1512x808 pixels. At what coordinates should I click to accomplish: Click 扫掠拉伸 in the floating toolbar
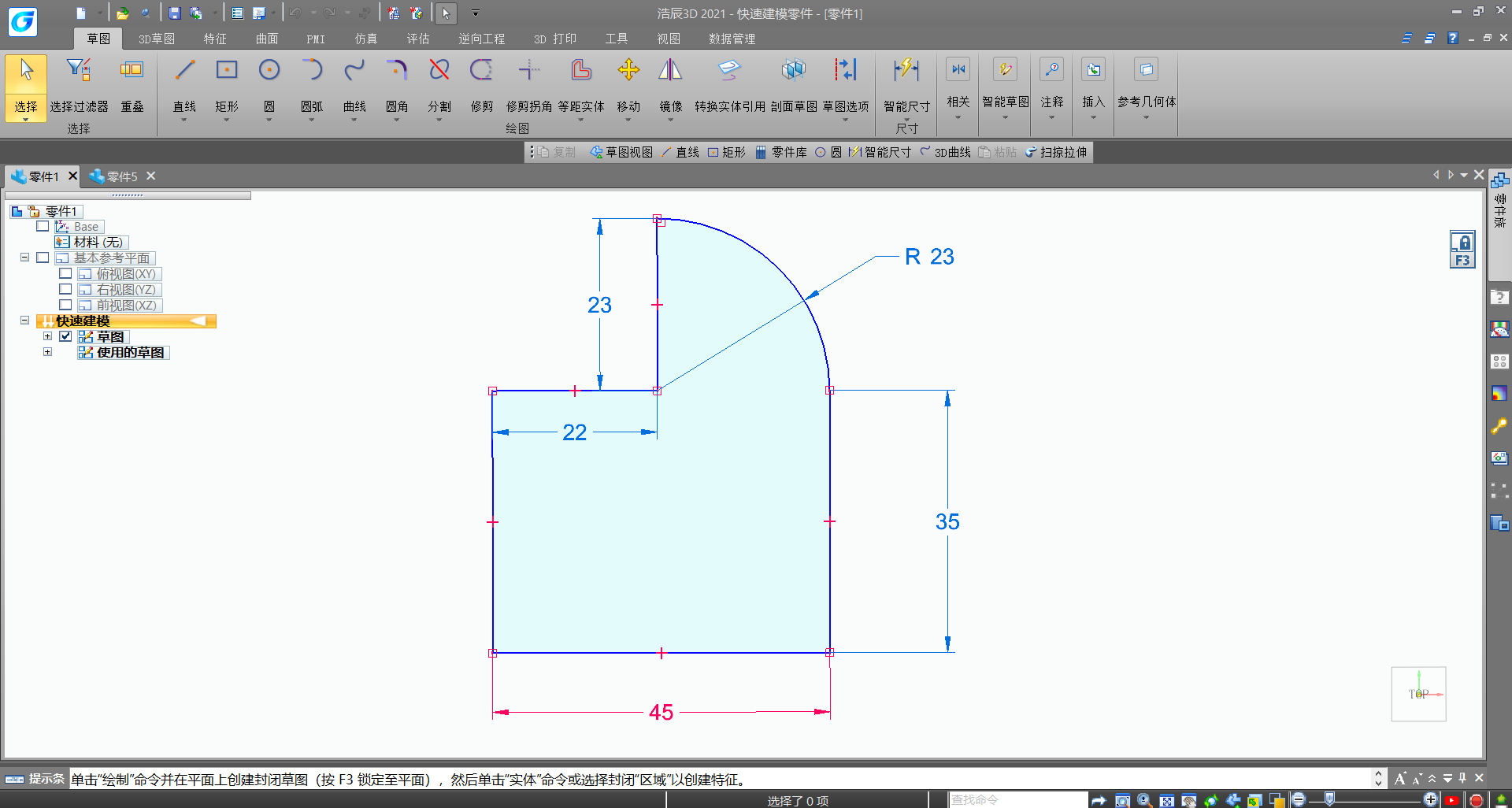pos(1056,152)
